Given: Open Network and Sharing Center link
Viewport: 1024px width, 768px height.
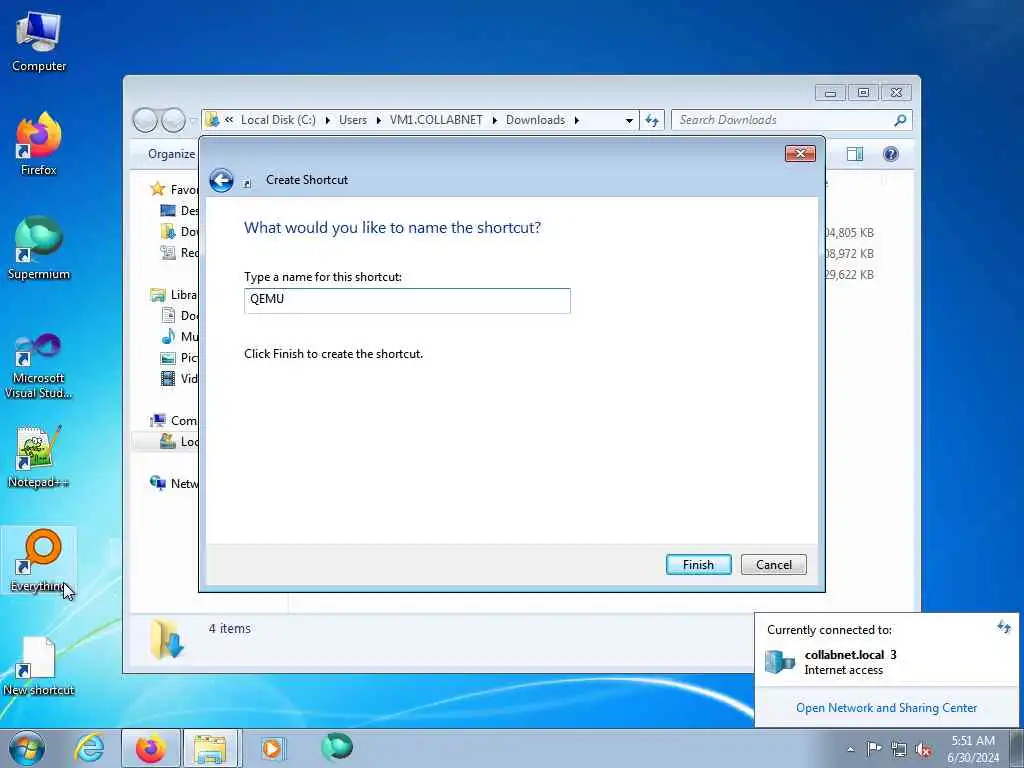Looking at the screenshot, I should click(886, 708).
